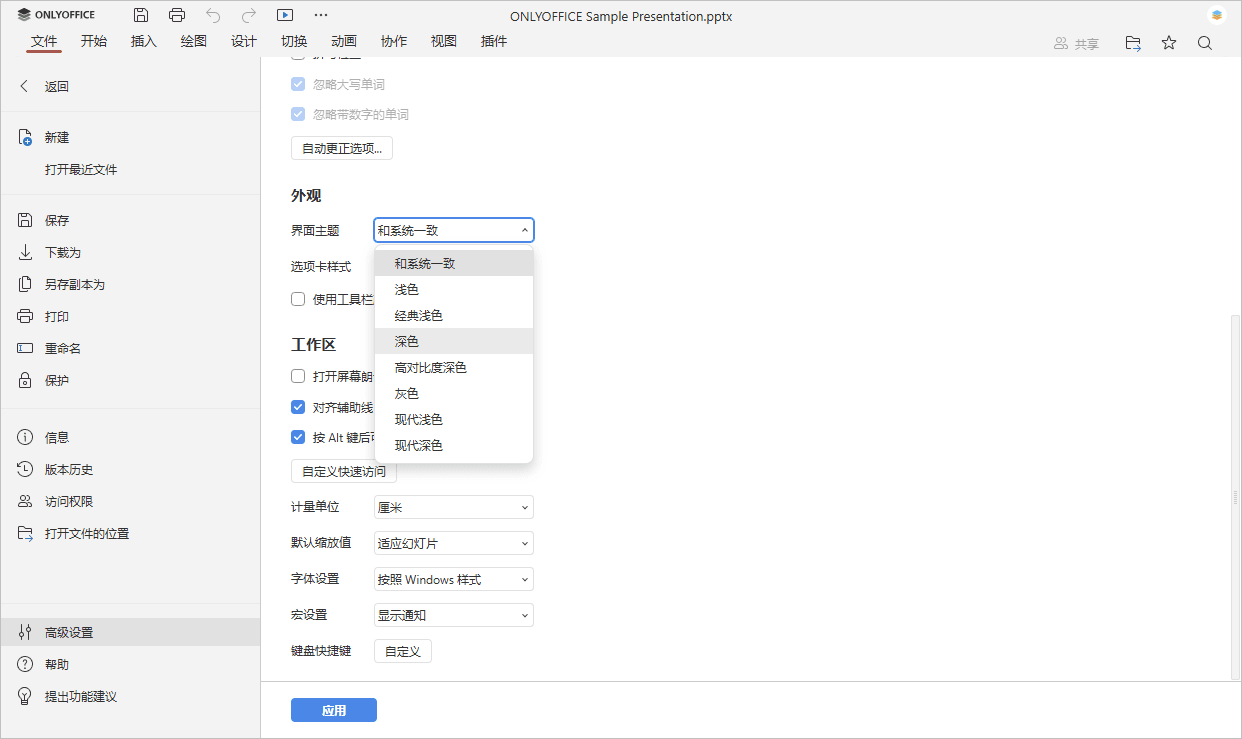This screenshot has height=739, width=1242.
Task: Open the 计量单位 dropdown
Action: [x=453, y=507]
